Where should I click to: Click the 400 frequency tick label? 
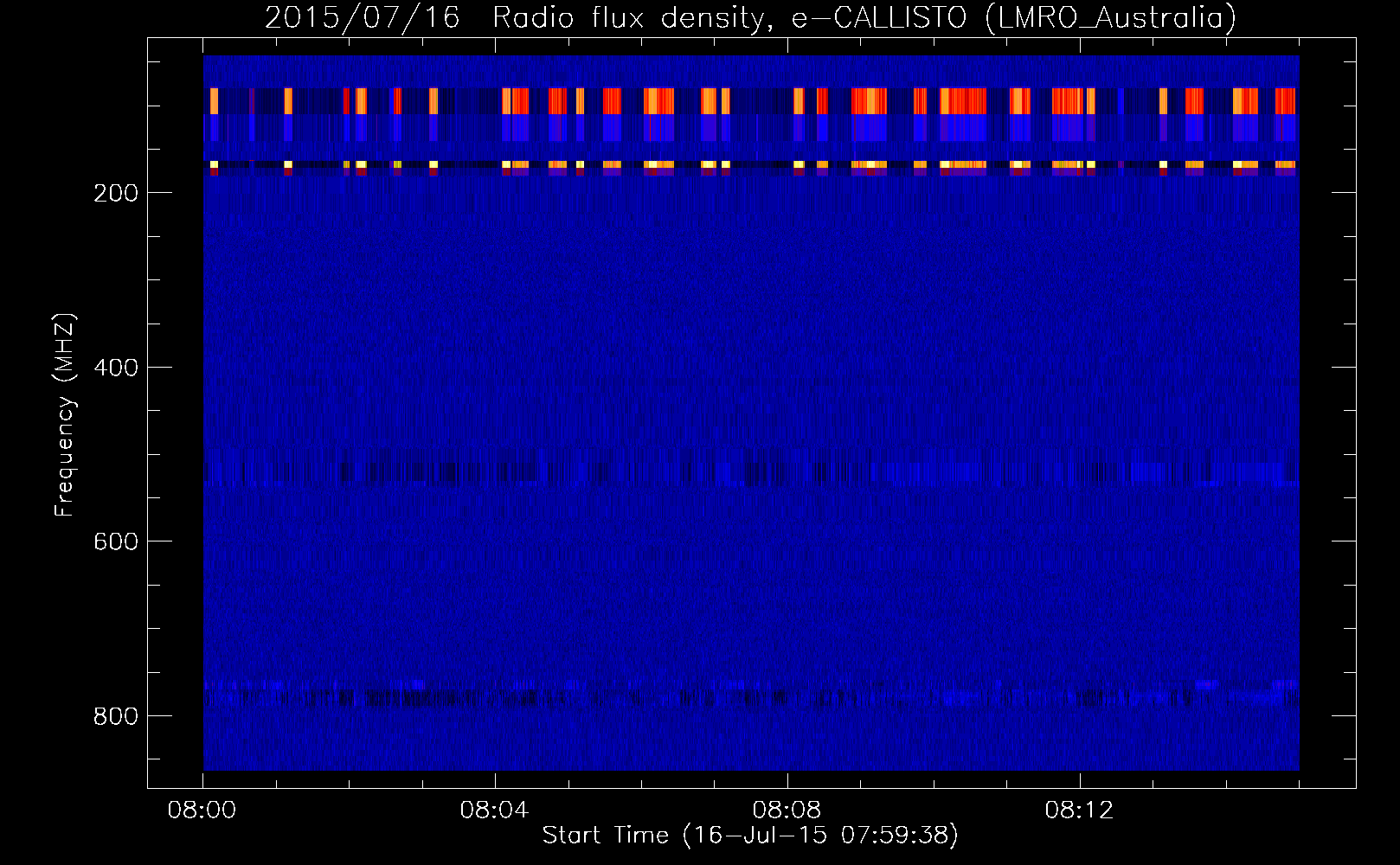[x=116, y=368]
